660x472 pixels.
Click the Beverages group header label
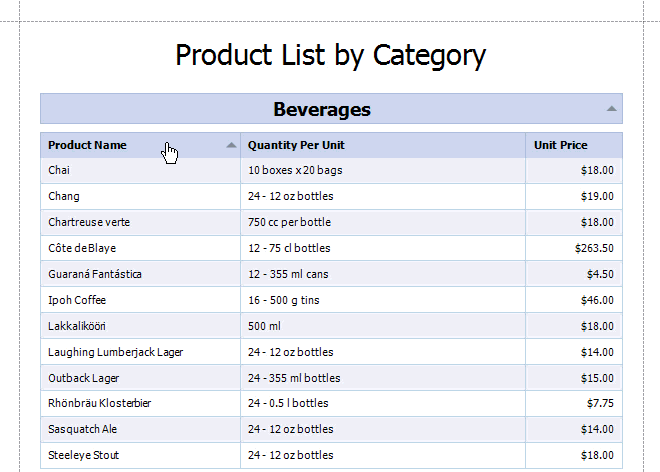[x=322, y=109]
